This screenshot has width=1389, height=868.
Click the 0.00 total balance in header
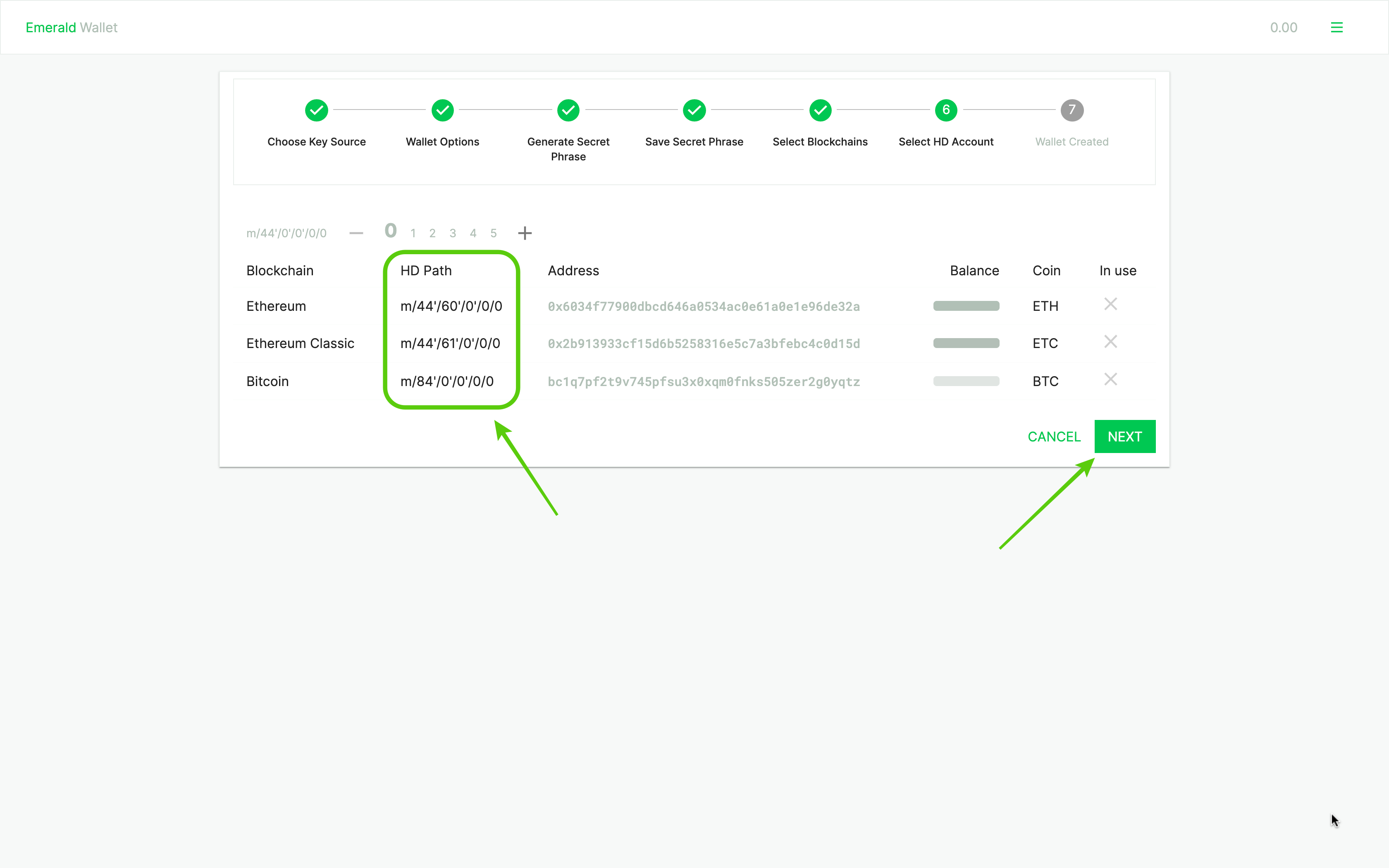tap(1284, 28)
